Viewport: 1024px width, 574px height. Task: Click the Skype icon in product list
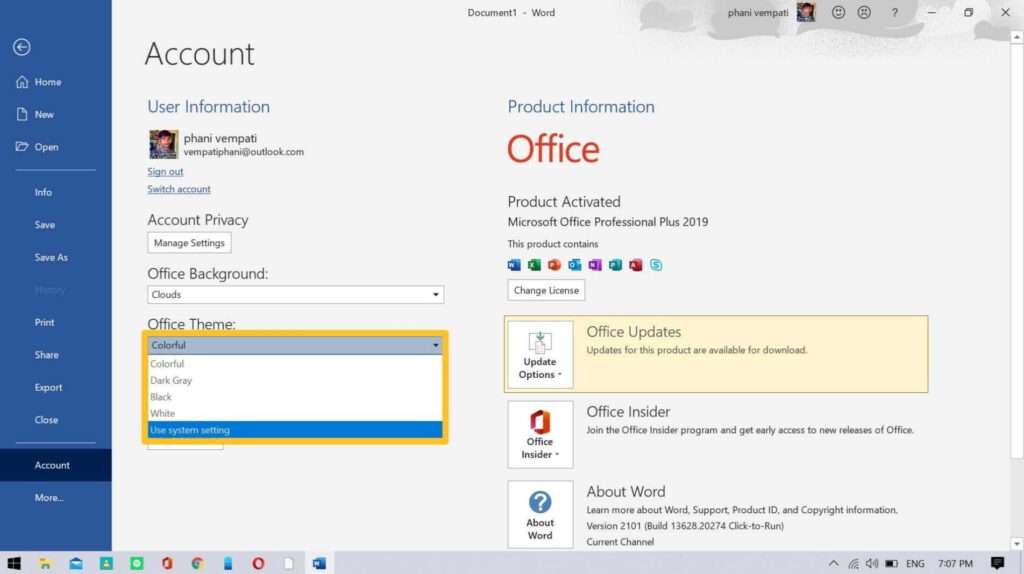click(656, 264)
